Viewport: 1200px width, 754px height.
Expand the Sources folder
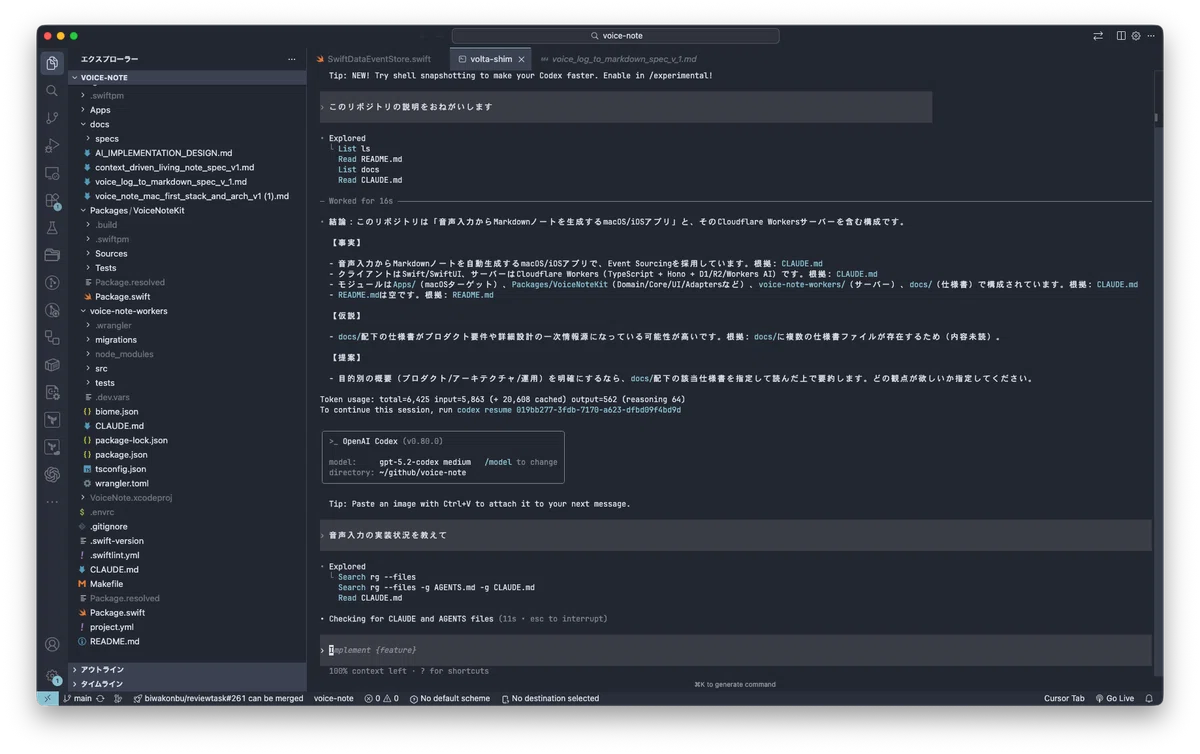click(x=188, y=253)
